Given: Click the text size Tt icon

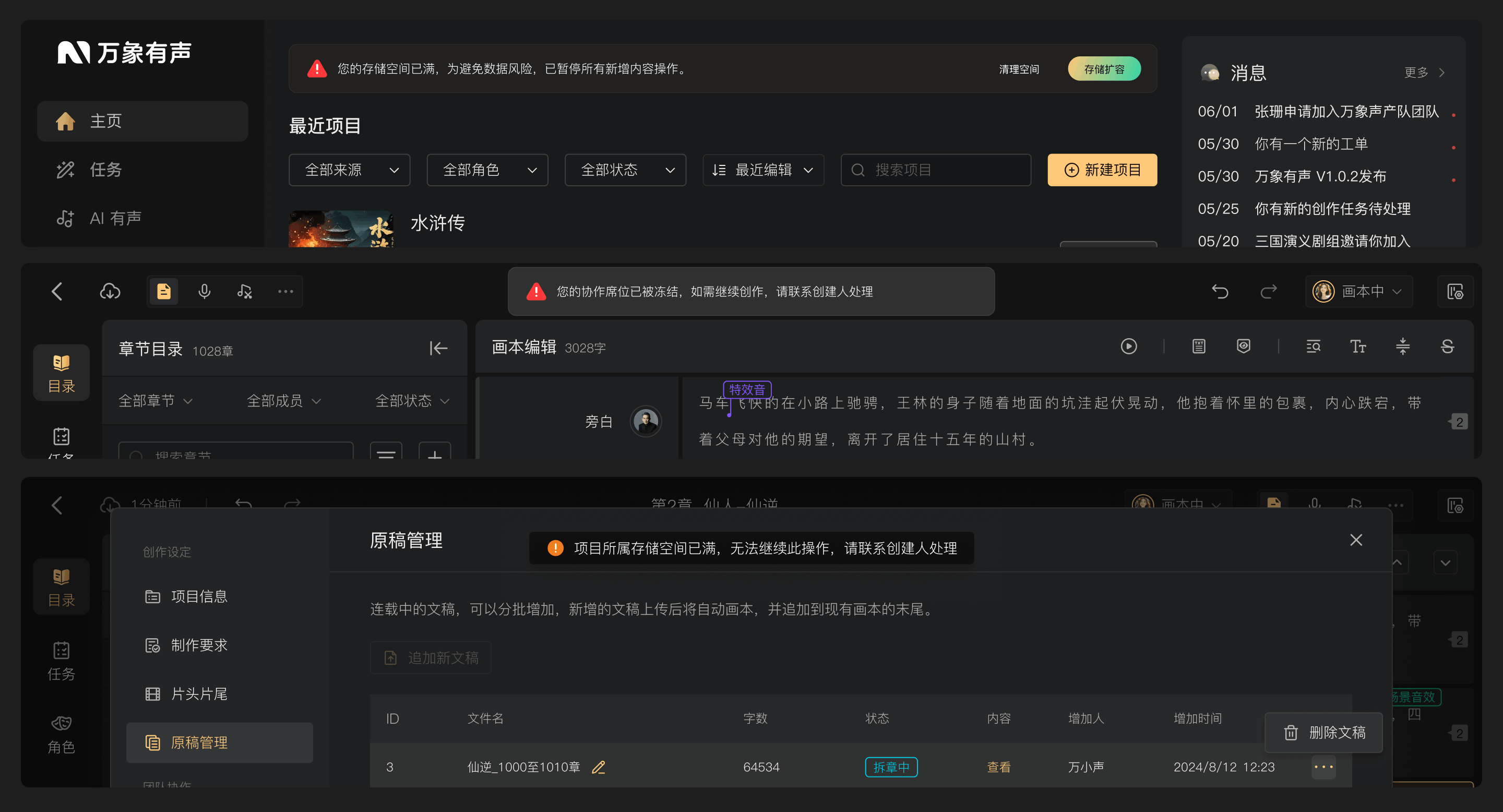Looking at the screenshot, I should (1358, 347).
